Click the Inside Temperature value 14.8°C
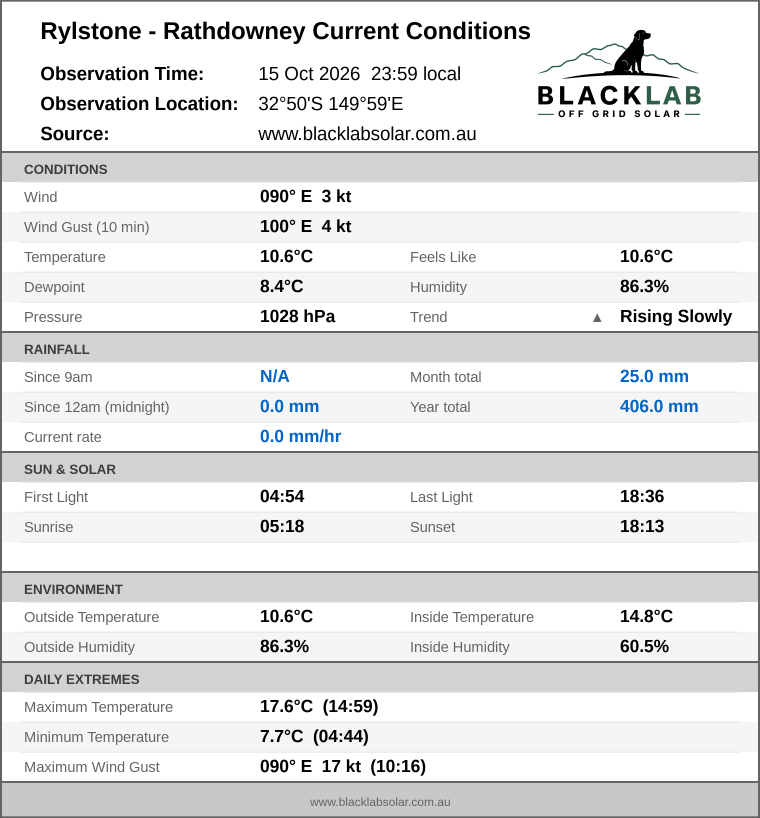This screenshot has width=760, height=818. tap(646, 617)
